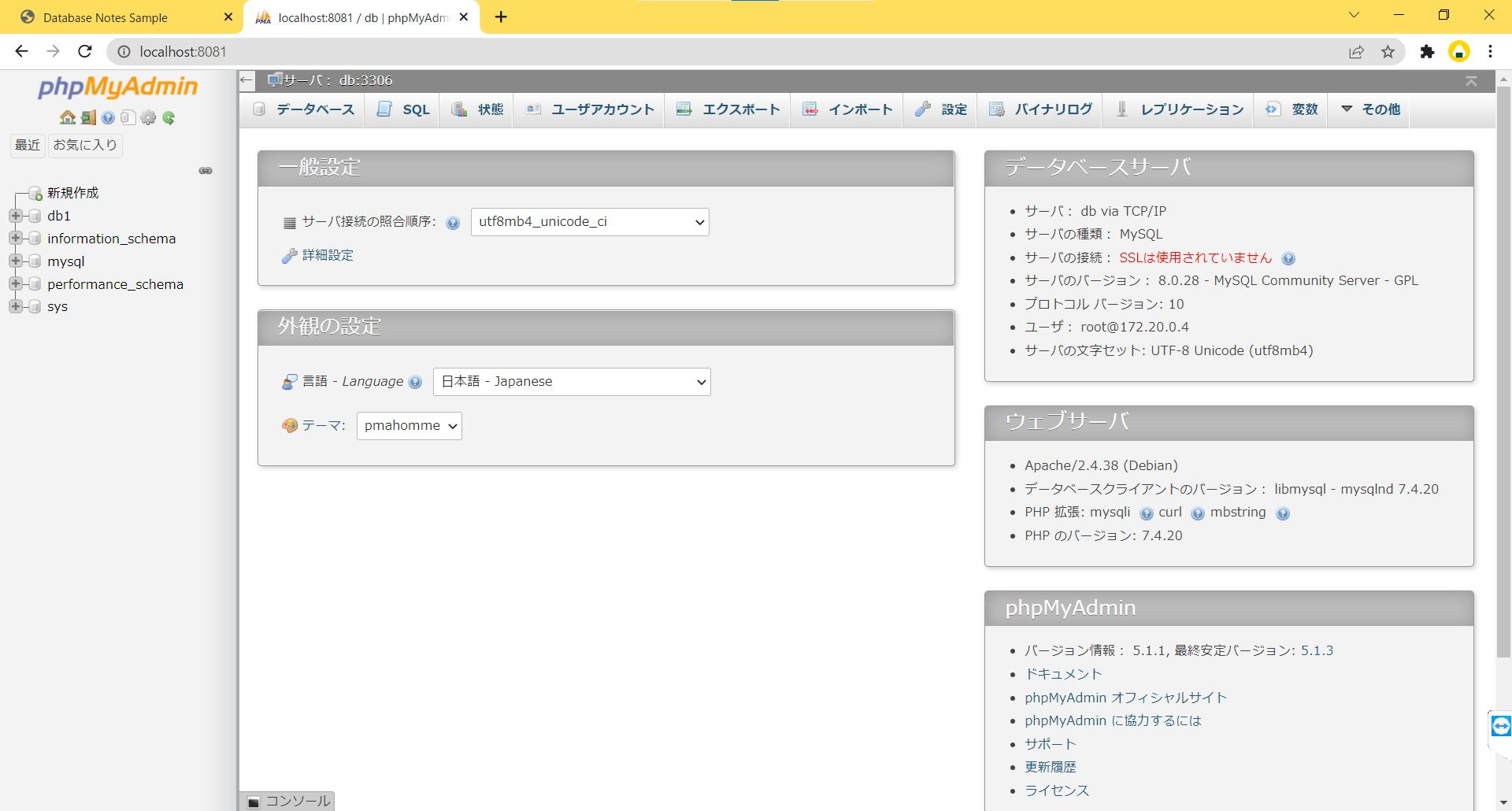Click help icon beside サーバ接続の照合順序

coord(453,223)
